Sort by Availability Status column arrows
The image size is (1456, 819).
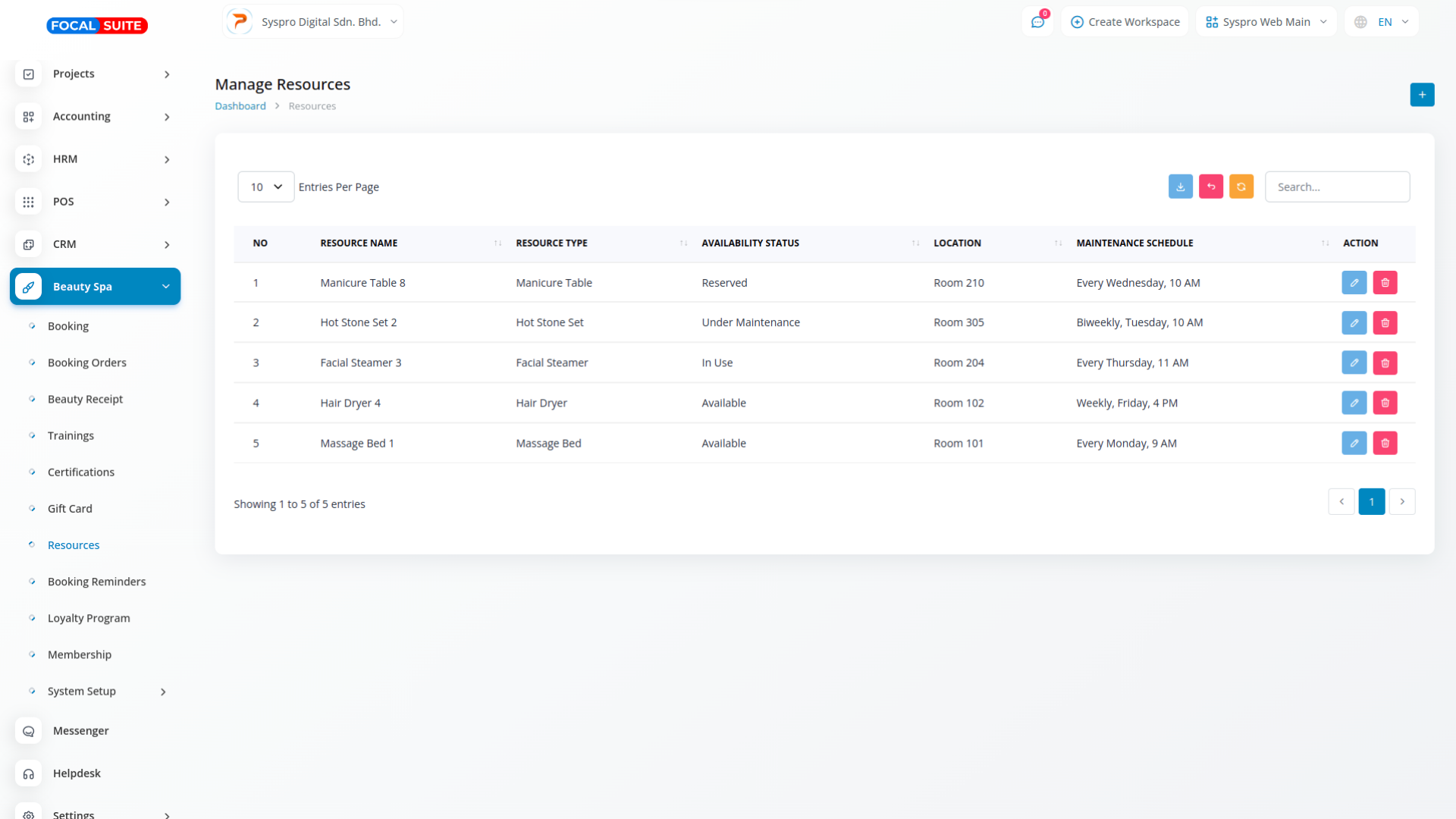point(915,243)
